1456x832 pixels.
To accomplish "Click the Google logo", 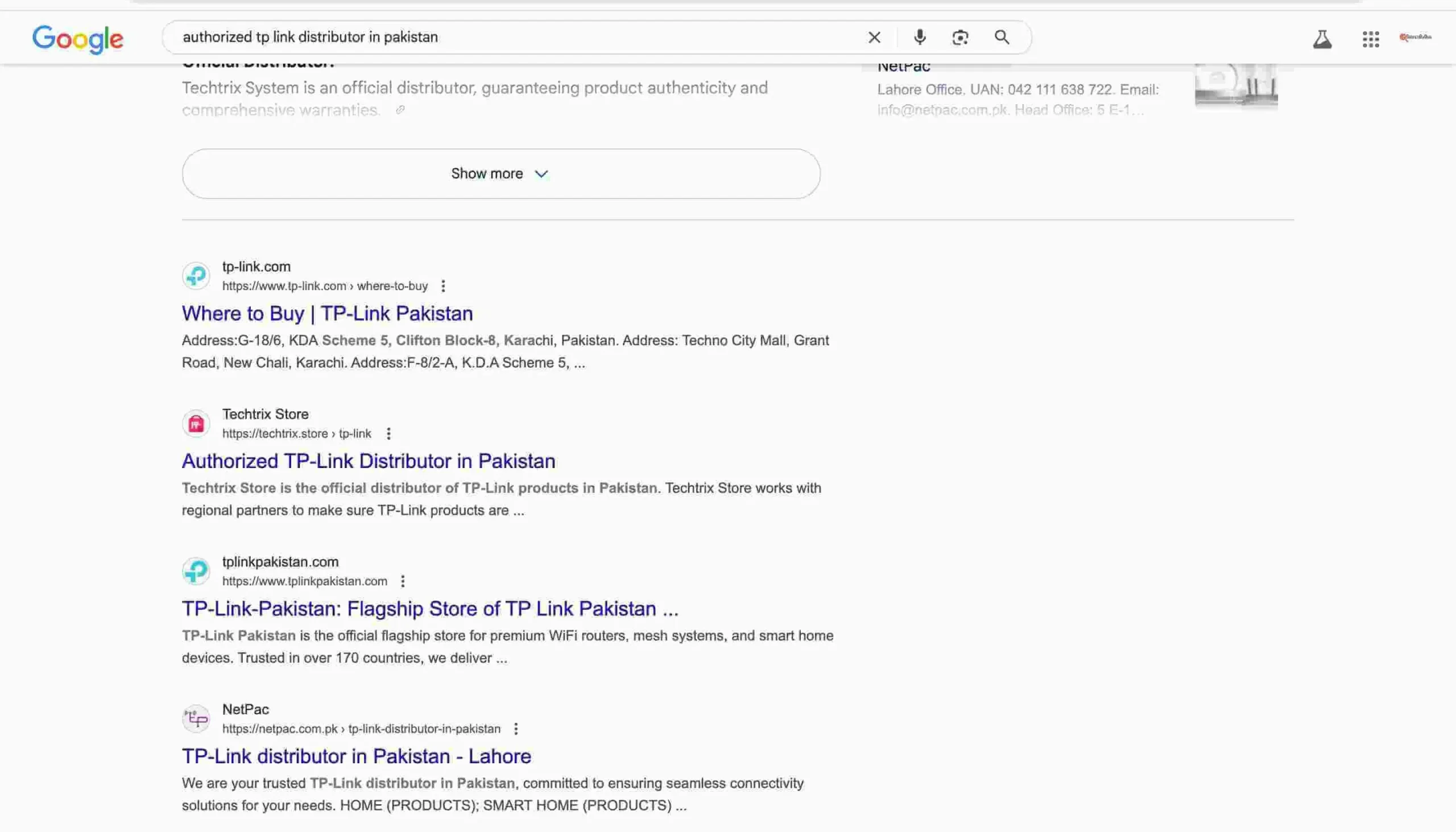I will pos(78,39).
